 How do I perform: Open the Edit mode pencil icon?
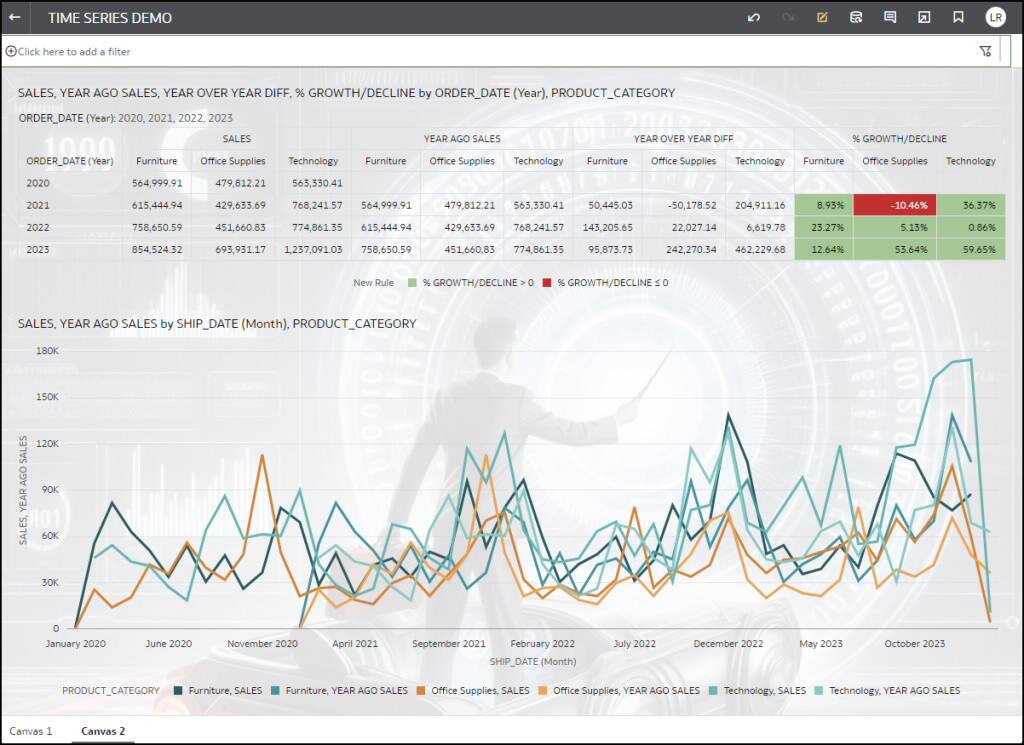[822, 17]
